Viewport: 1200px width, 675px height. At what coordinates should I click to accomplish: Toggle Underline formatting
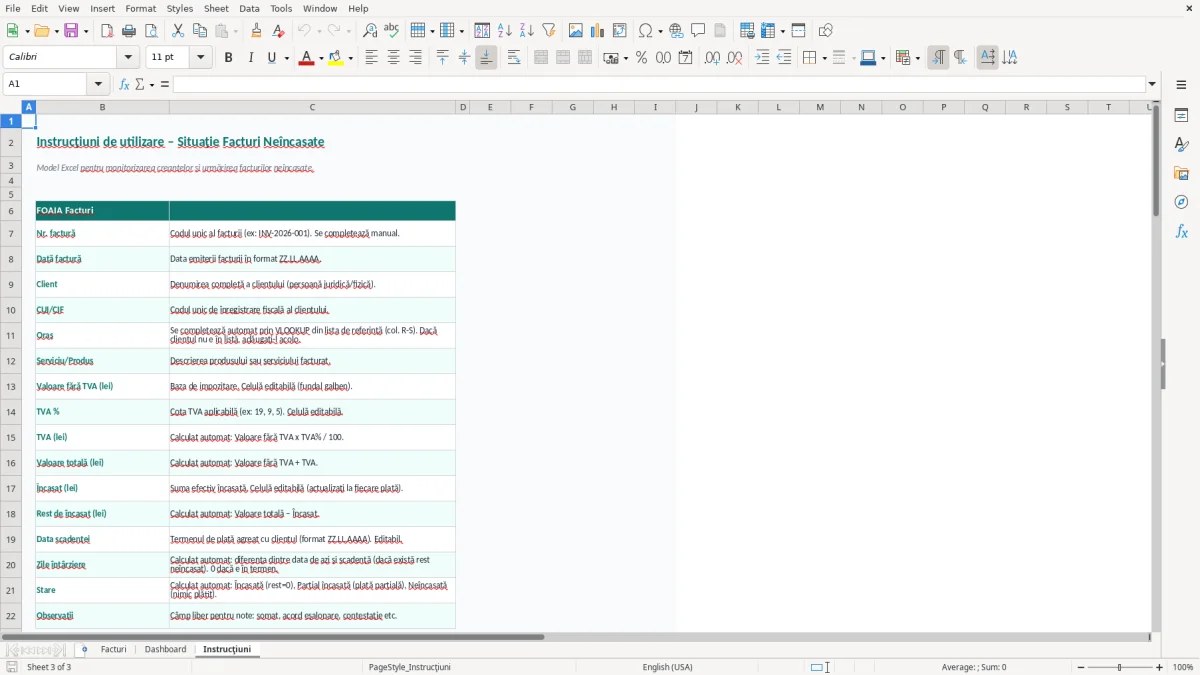272,58
